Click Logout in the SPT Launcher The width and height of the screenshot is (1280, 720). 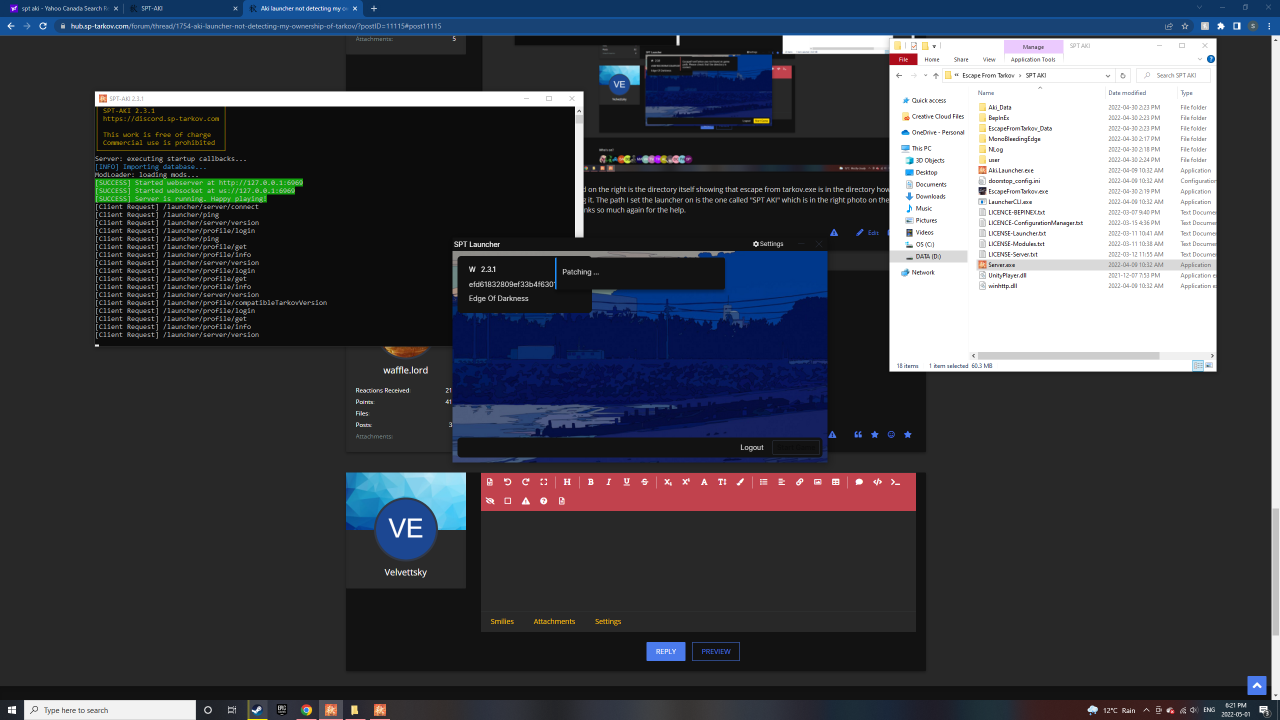click(x=752, y=447)
